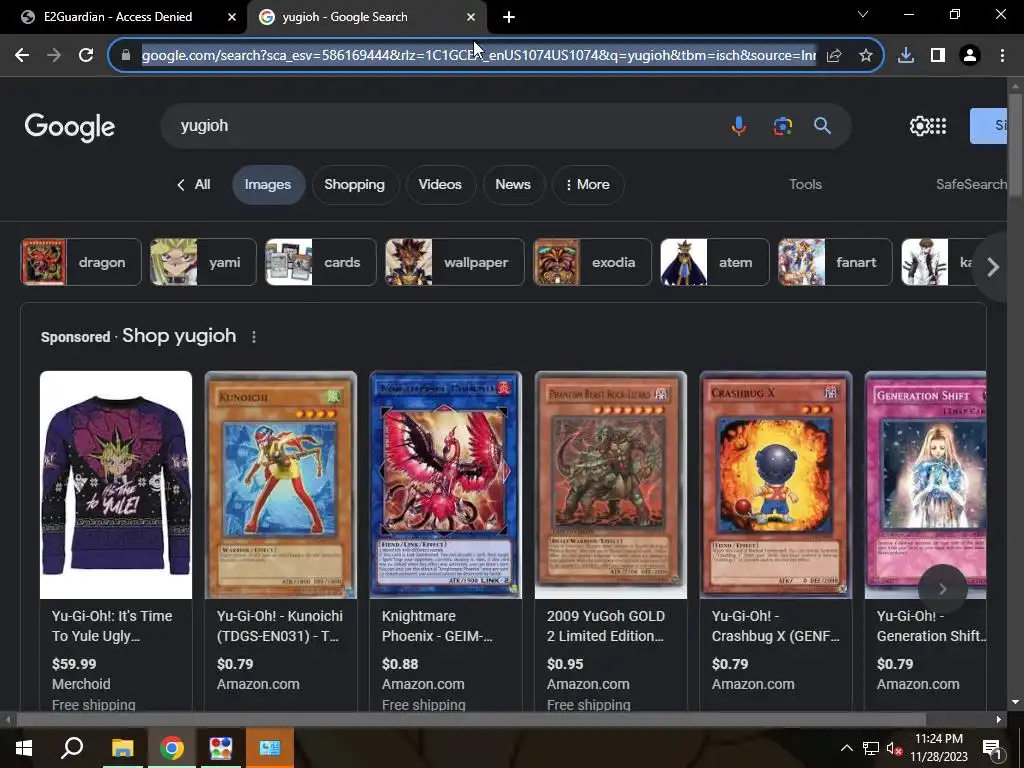Open tab search chevron in title bar
Screen dimensions: 1024x768
pos(863,14)
